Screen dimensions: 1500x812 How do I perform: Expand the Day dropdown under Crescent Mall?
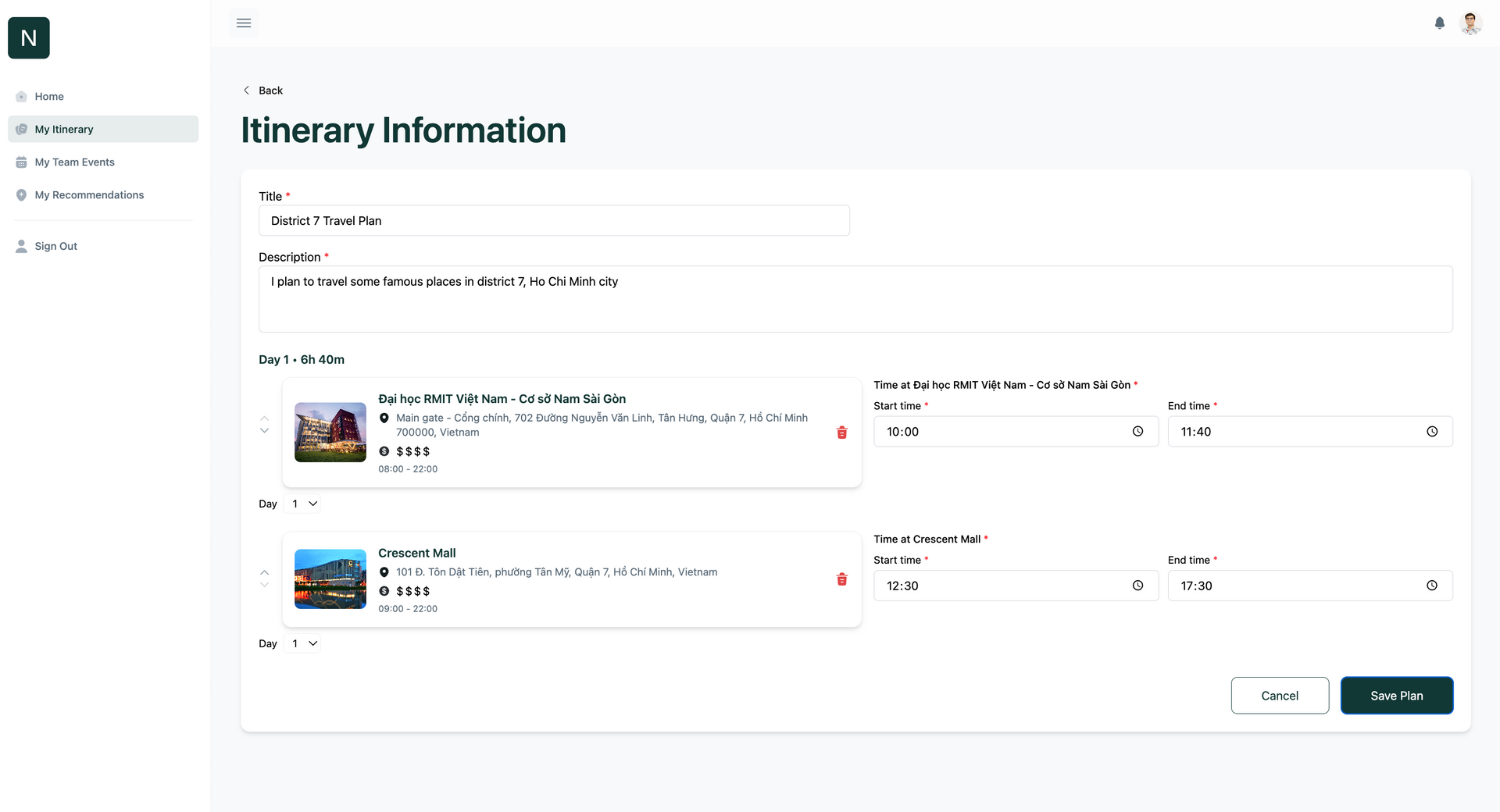[304, 644]
